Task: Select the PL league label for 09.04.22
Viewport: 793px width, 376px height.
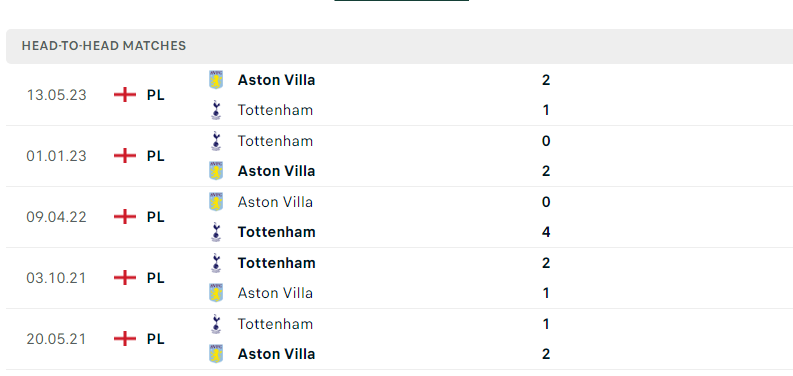Action: click(x=156, y=217)
